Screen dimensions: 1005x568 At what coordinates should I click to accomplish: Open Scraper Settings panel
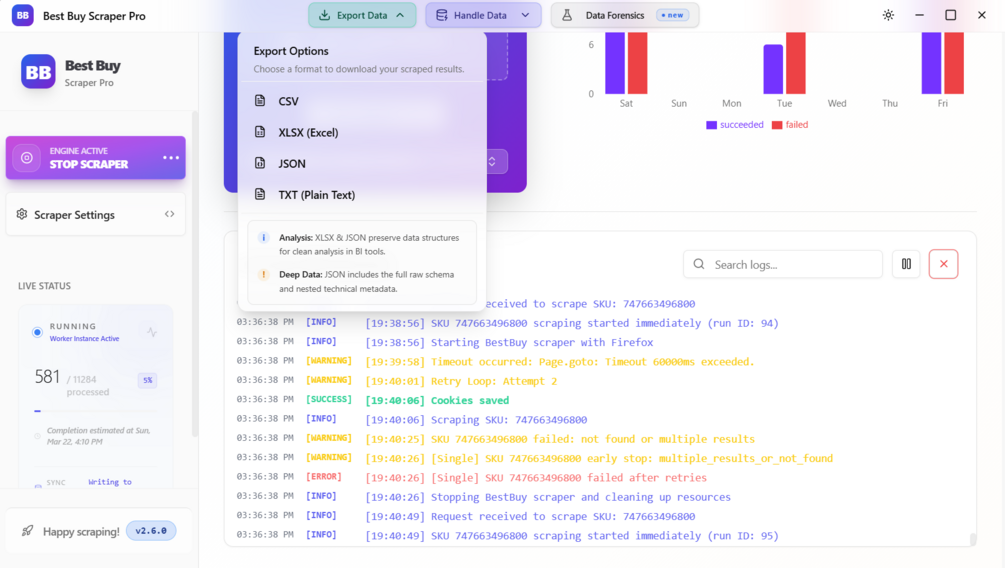tap(96, 214)
